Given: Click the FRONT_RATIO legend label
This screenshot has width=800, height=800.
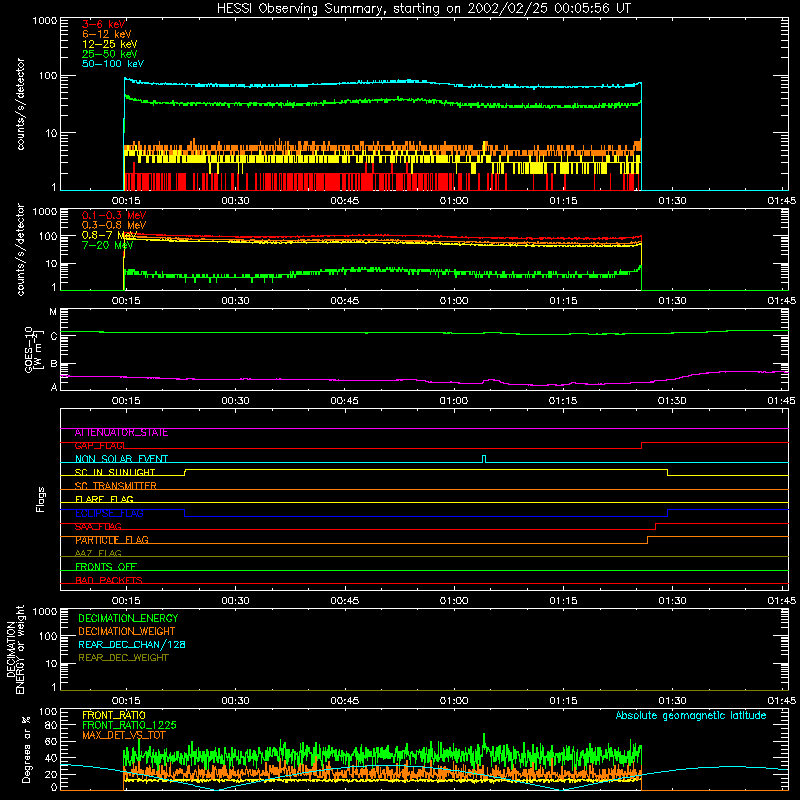Looking at the screenshot, I should [114, 716].
